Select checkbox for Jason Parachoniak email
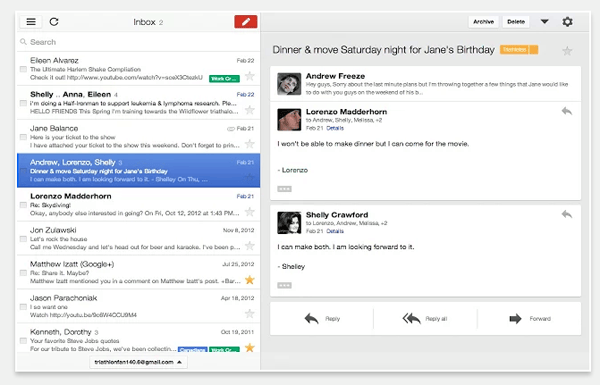This screenshot has height=385, width=600. pos(23,307)
